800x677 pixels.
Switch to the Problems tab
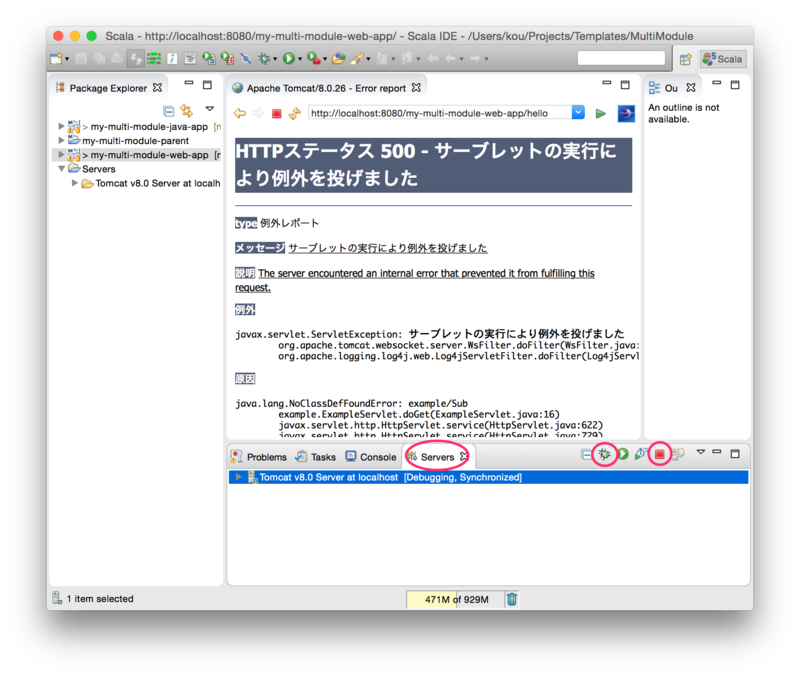tap(259, 457)
